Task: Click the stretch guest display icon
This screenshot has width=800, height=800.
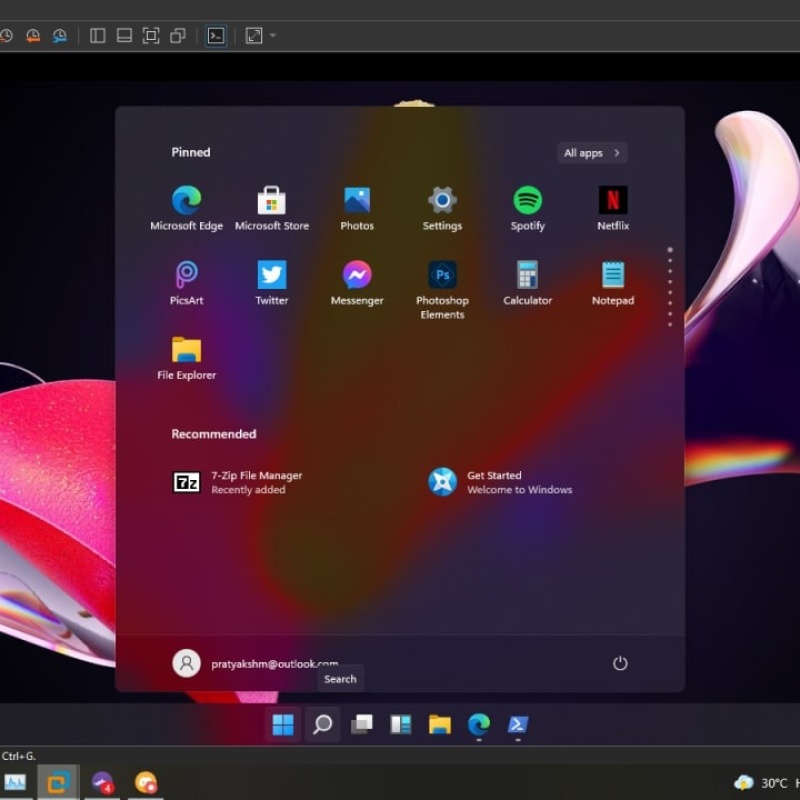Action: pyautogui.click(x=254, y=36)
